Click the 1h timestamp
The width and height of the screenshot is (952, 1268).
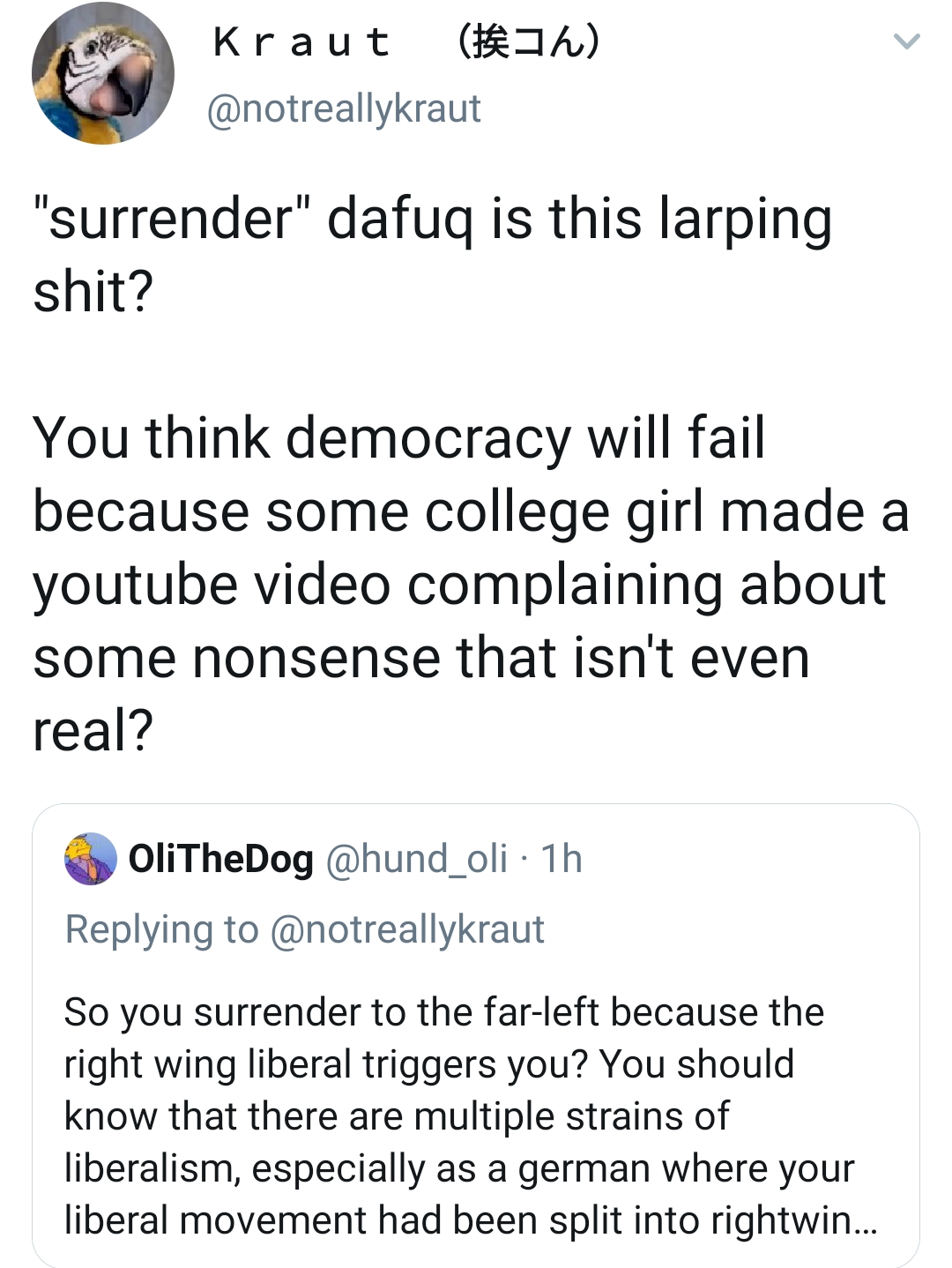click(x=562, y=859)
